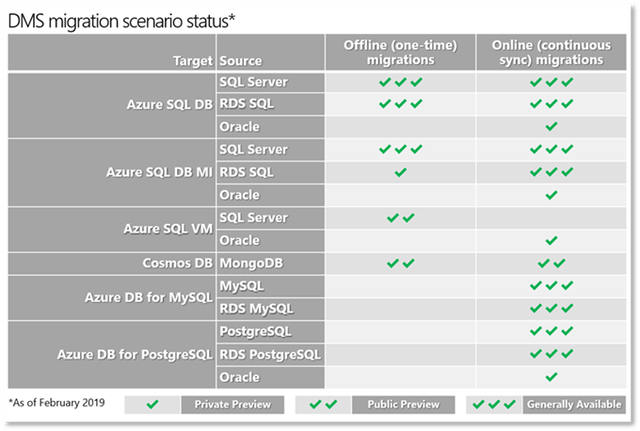Click online checkmarks for Azure SQL DB MI RDS SQL
The image size is (640, 431).
click(x=551, y=172)
